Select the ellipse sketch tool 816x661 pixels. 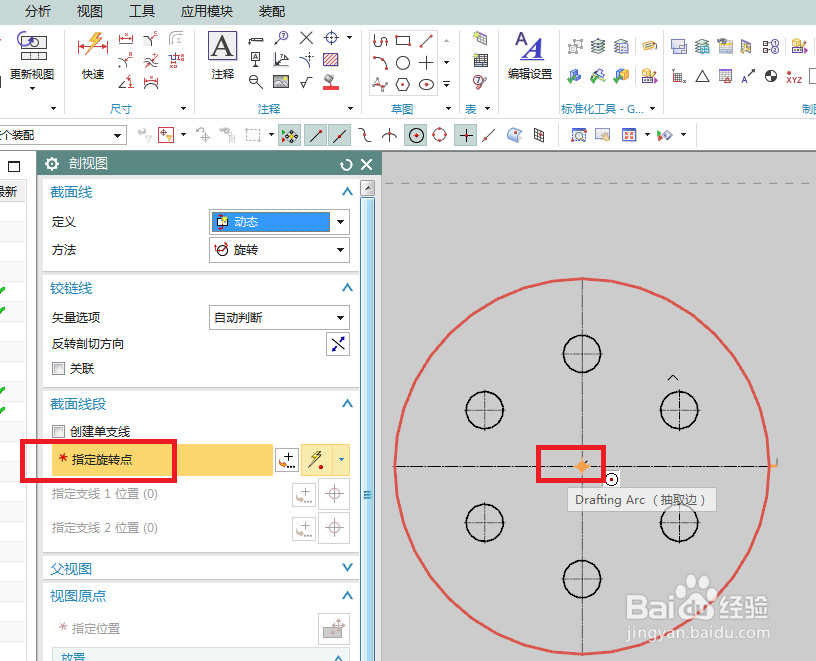pos(426,84)
